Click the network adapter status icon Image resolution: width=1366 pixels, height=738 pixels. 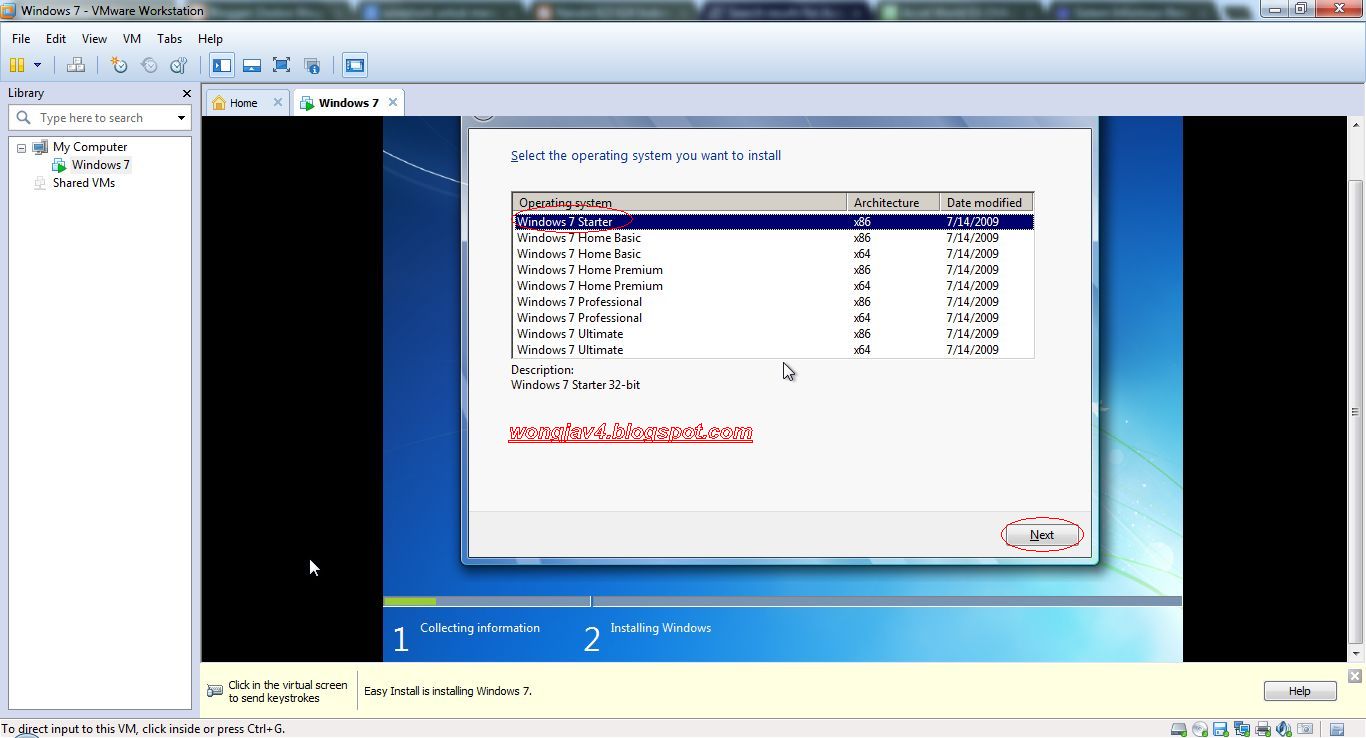pyautogui.click(x=1242, y=730)
